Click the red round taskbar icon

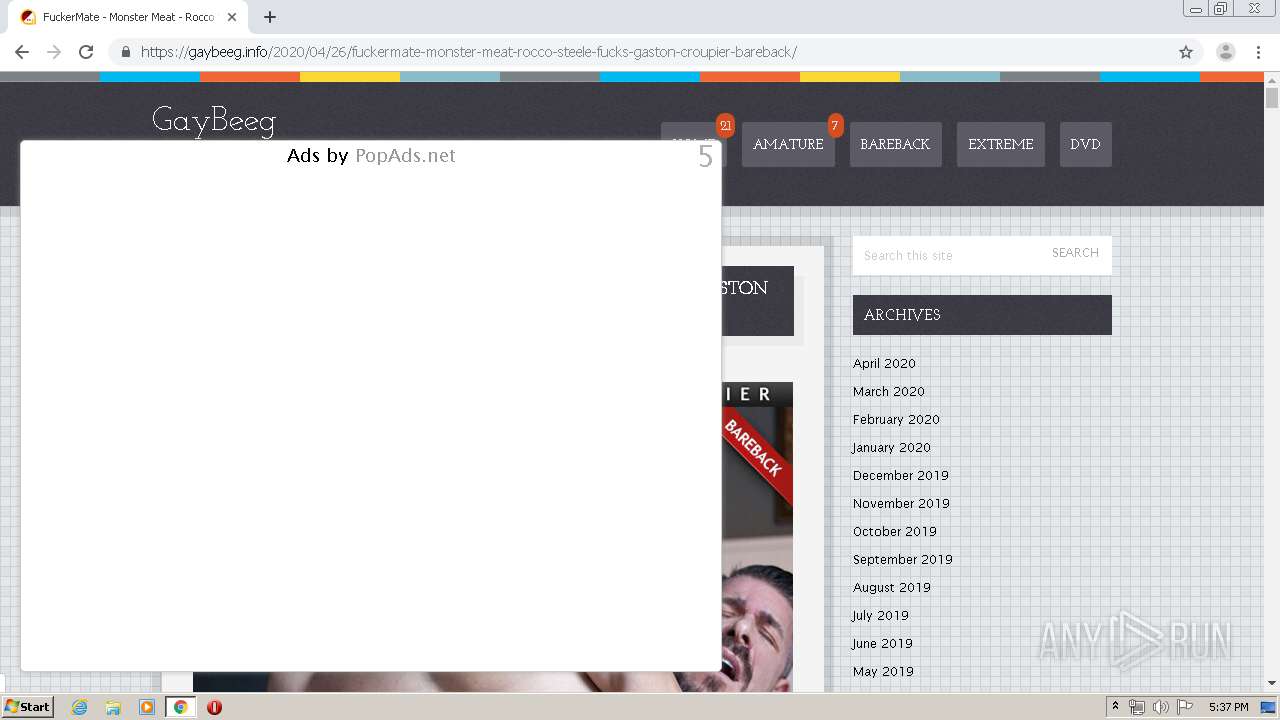214,707
